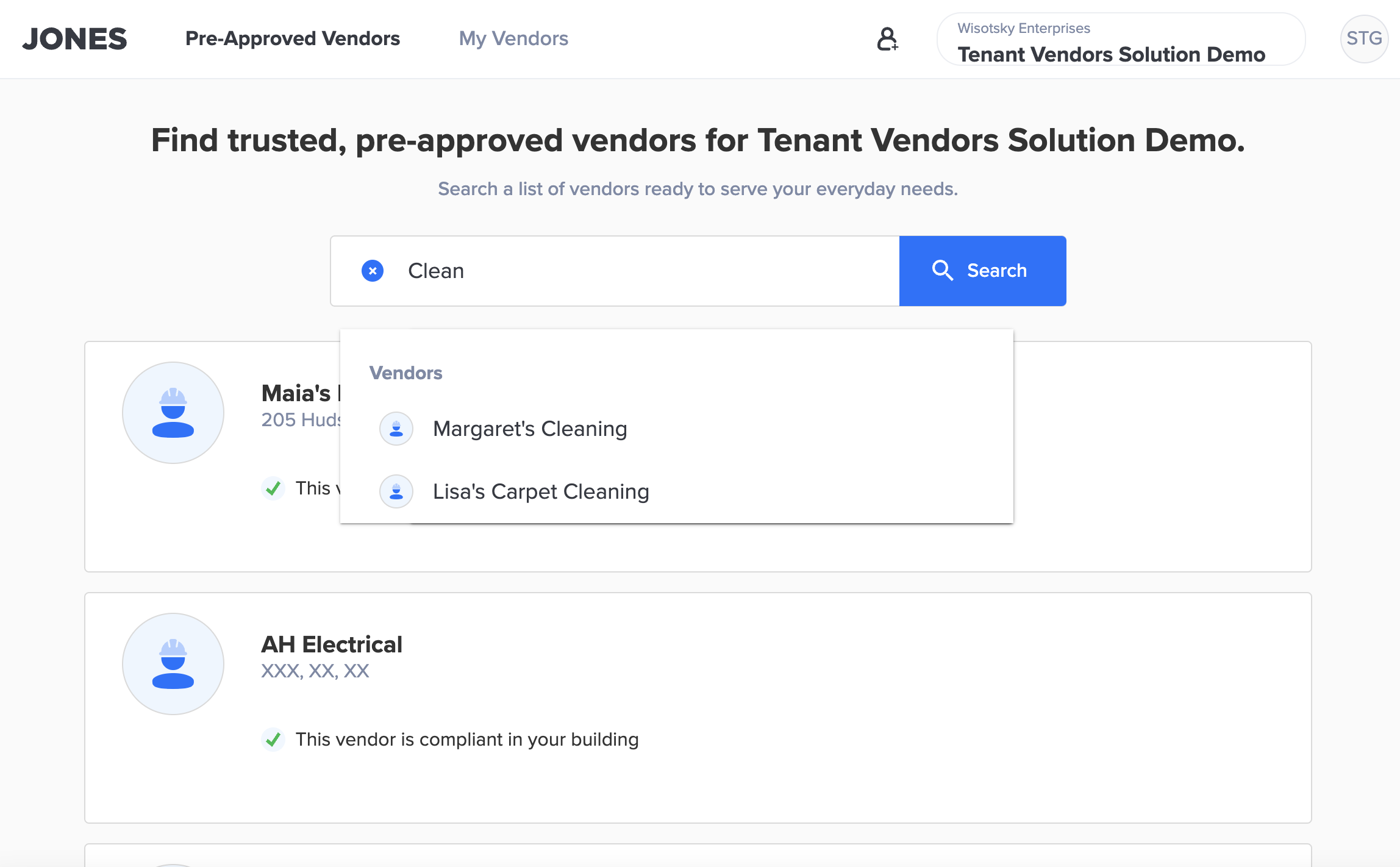Screen dimensions: 1400x867
Task: Click the magnifying glass icon in Search button
Action: click(x=942, y=270)
